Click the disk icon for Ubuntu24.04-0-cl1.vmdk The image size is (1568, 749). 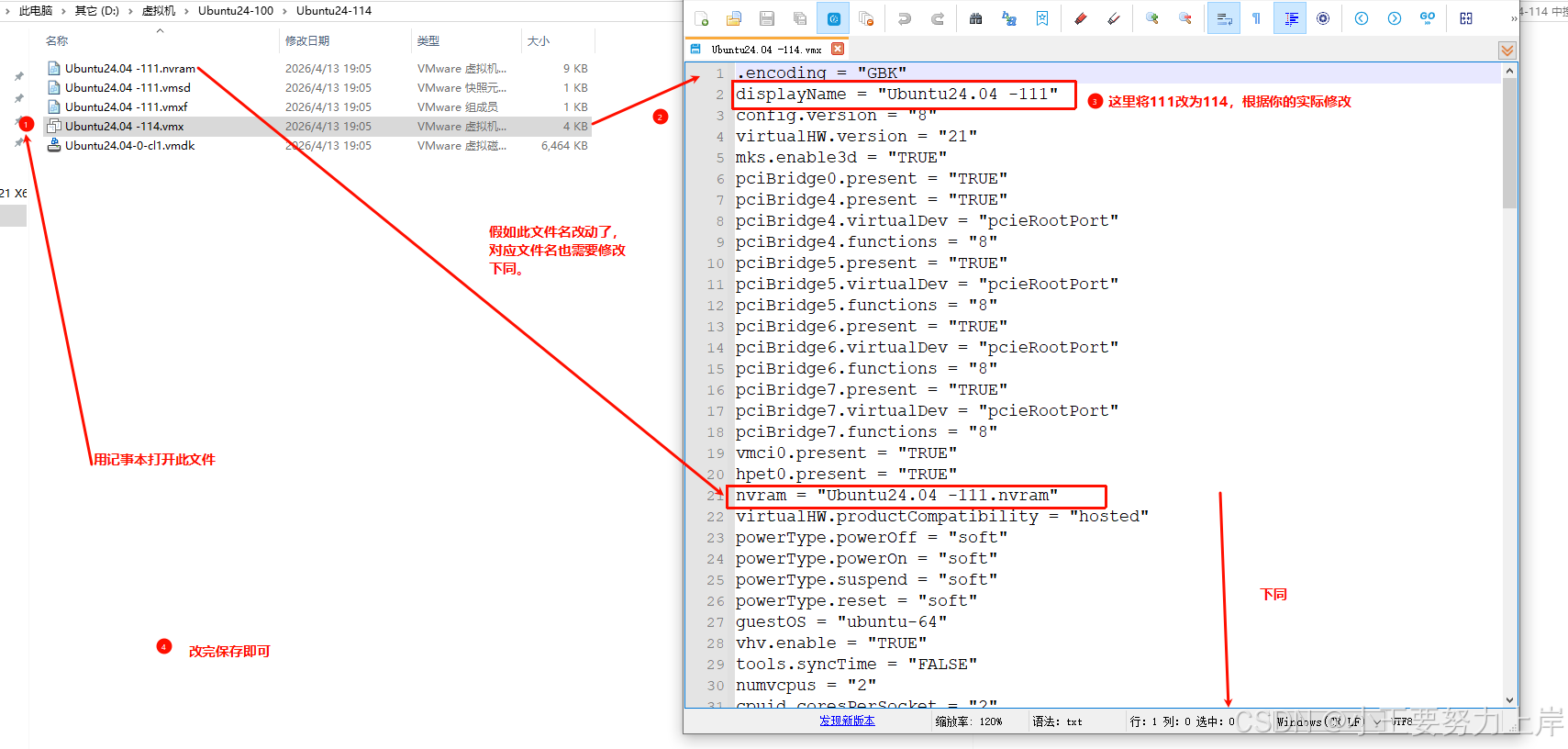[x=54, y=146]
